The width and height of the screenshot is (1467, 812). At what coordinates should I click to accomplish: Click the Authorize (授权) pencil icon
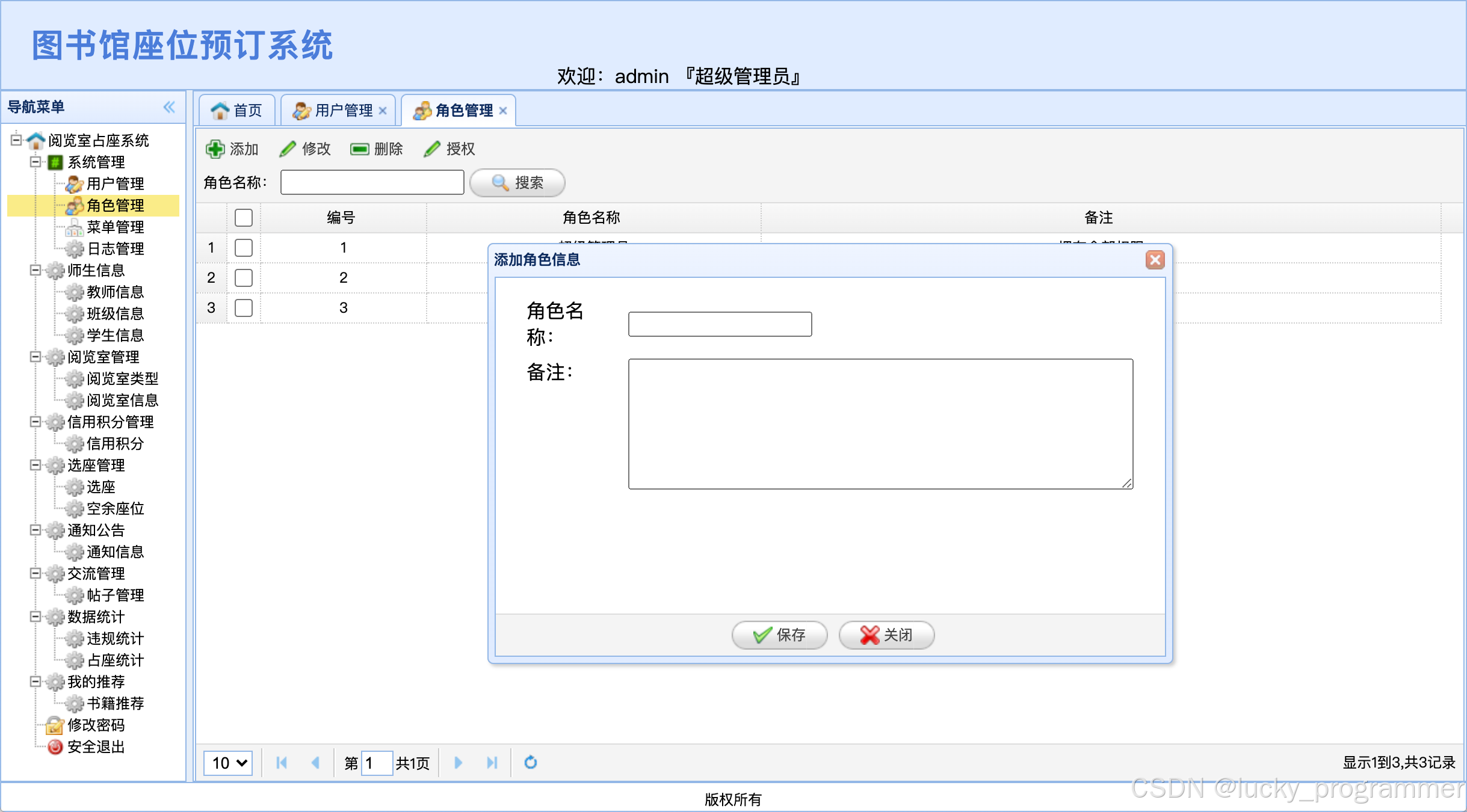[432, 149]
